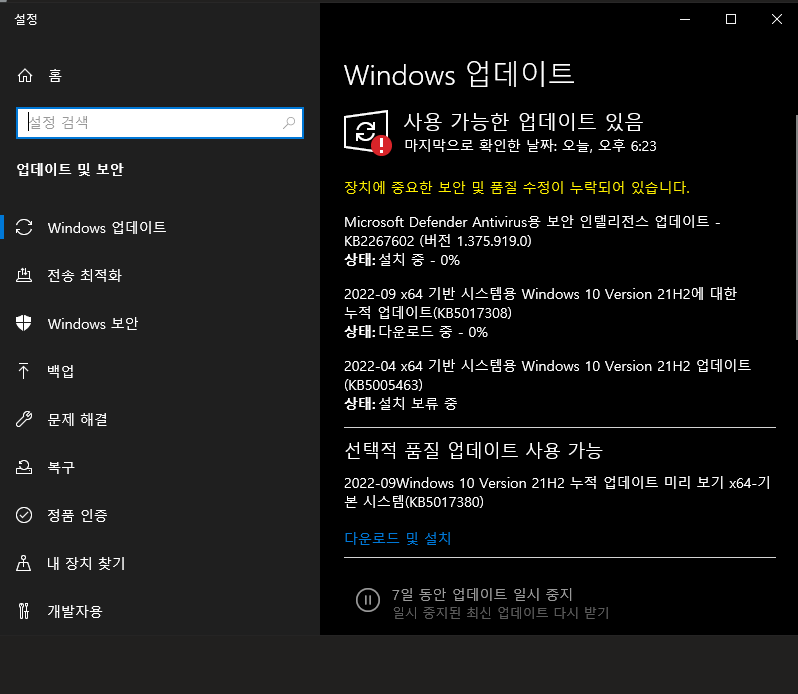Click the 문제 해결 wrench icon
The height and width of the screenshot is (694, 798).
pos(24,419)
